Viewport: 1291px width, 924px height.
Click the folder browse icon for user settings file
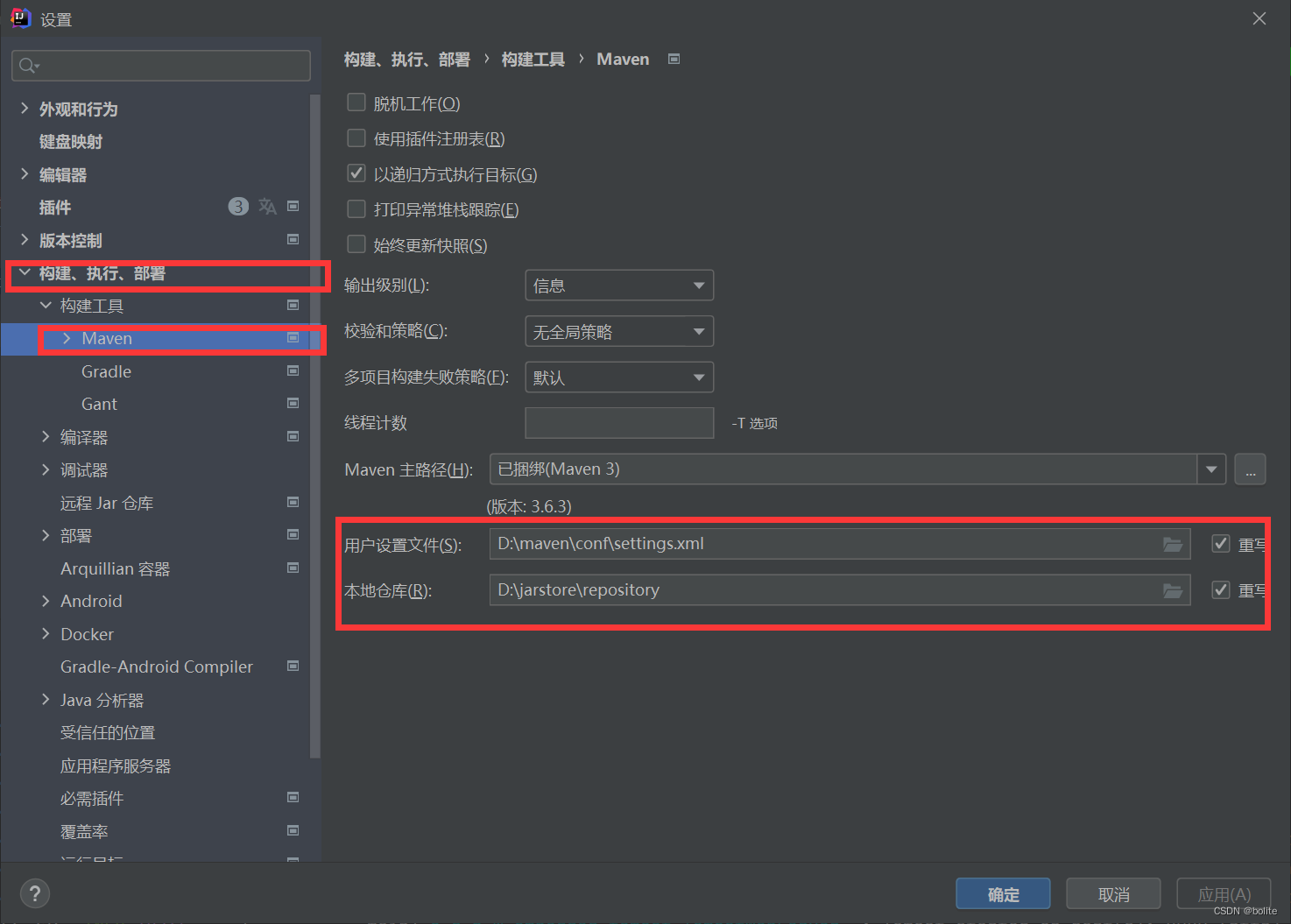1172,545
